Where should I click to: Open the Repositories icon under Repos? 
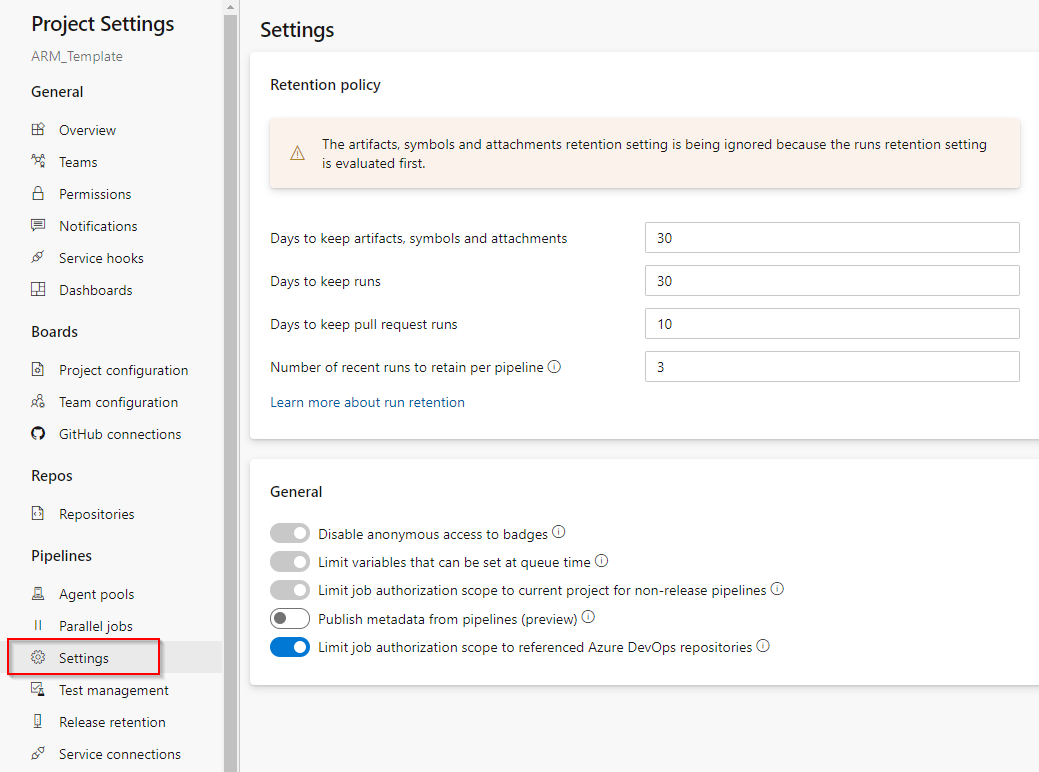click(x=38, y=513)
